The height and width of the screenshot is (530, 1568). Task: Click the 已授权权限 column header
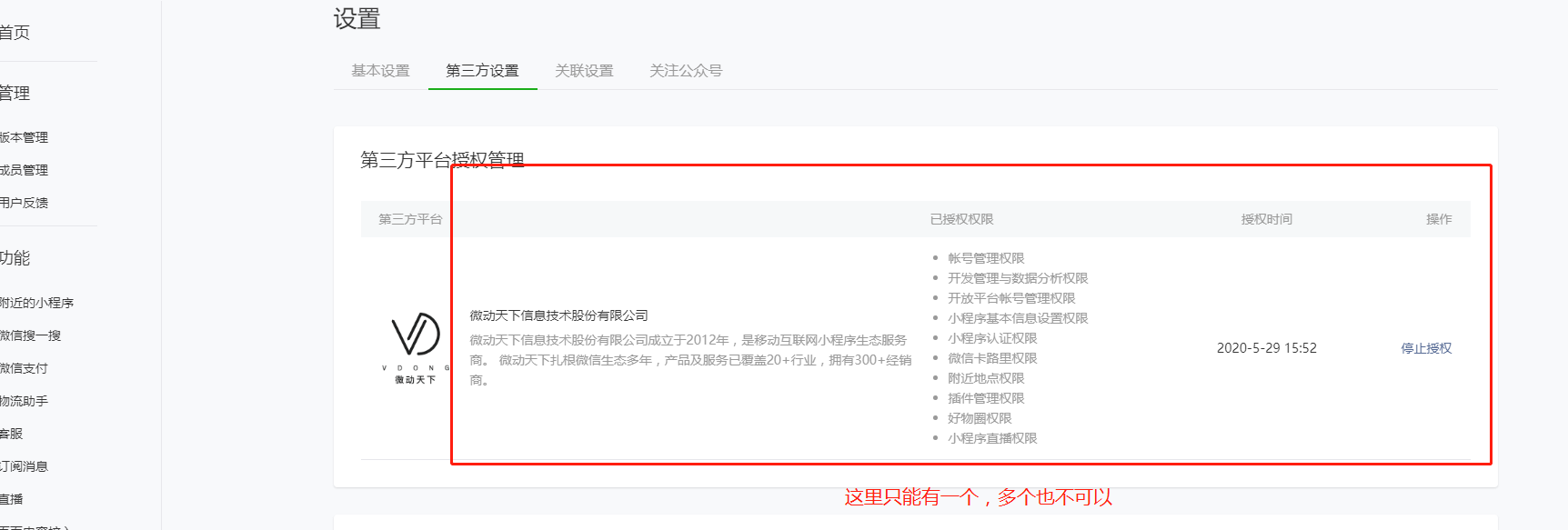961,219
